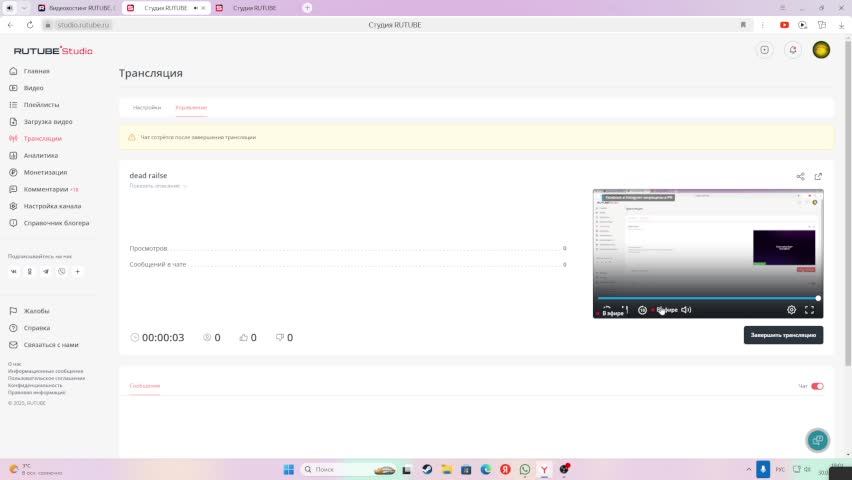The width and height of the screenshot is (852, 480).
Task: Open Конфиденциальность footer link
Action: click(x=35, y=385)
